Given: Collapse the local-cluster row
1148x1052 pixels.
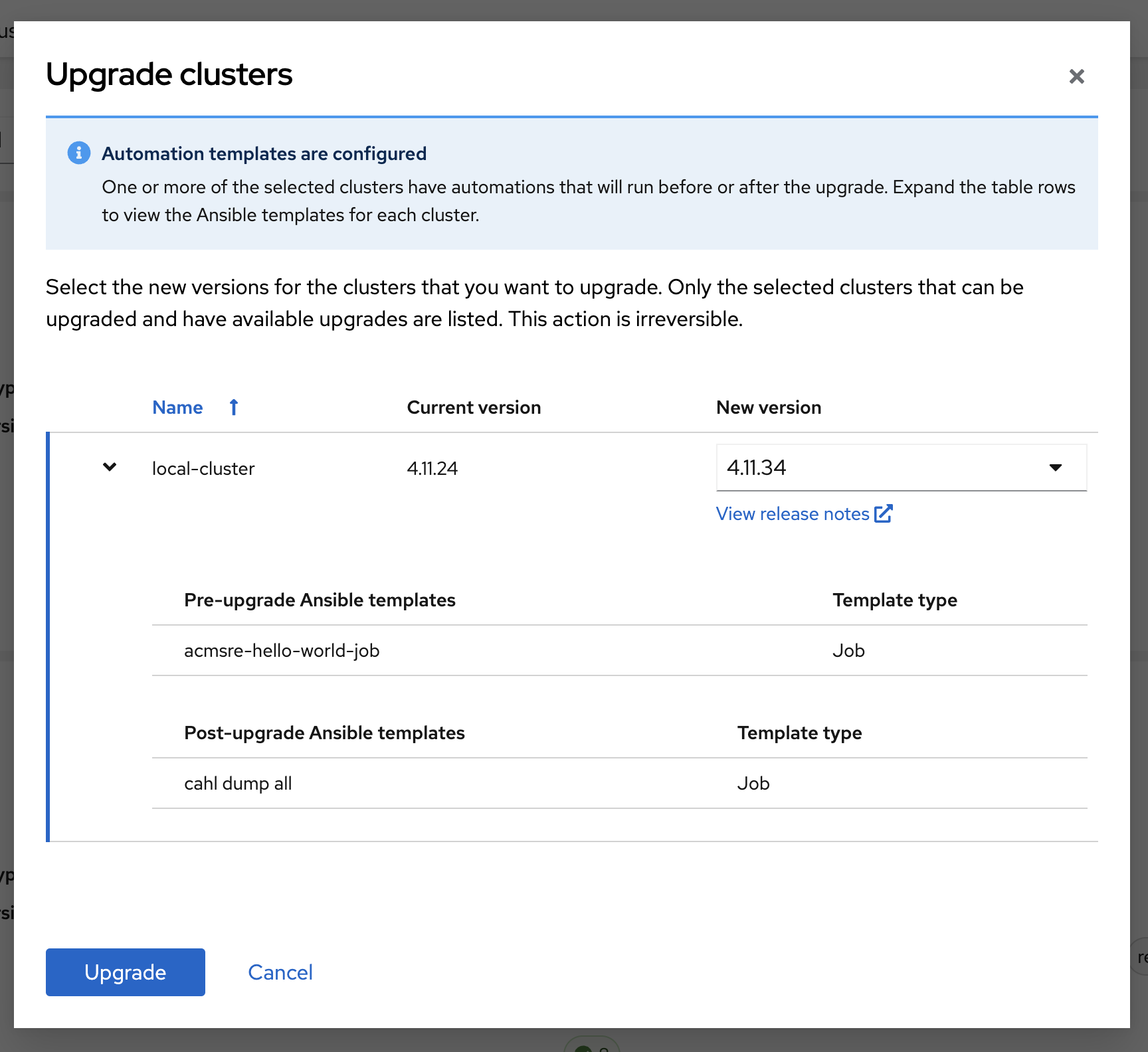Looking at the screenshot, I should [110, 468].
